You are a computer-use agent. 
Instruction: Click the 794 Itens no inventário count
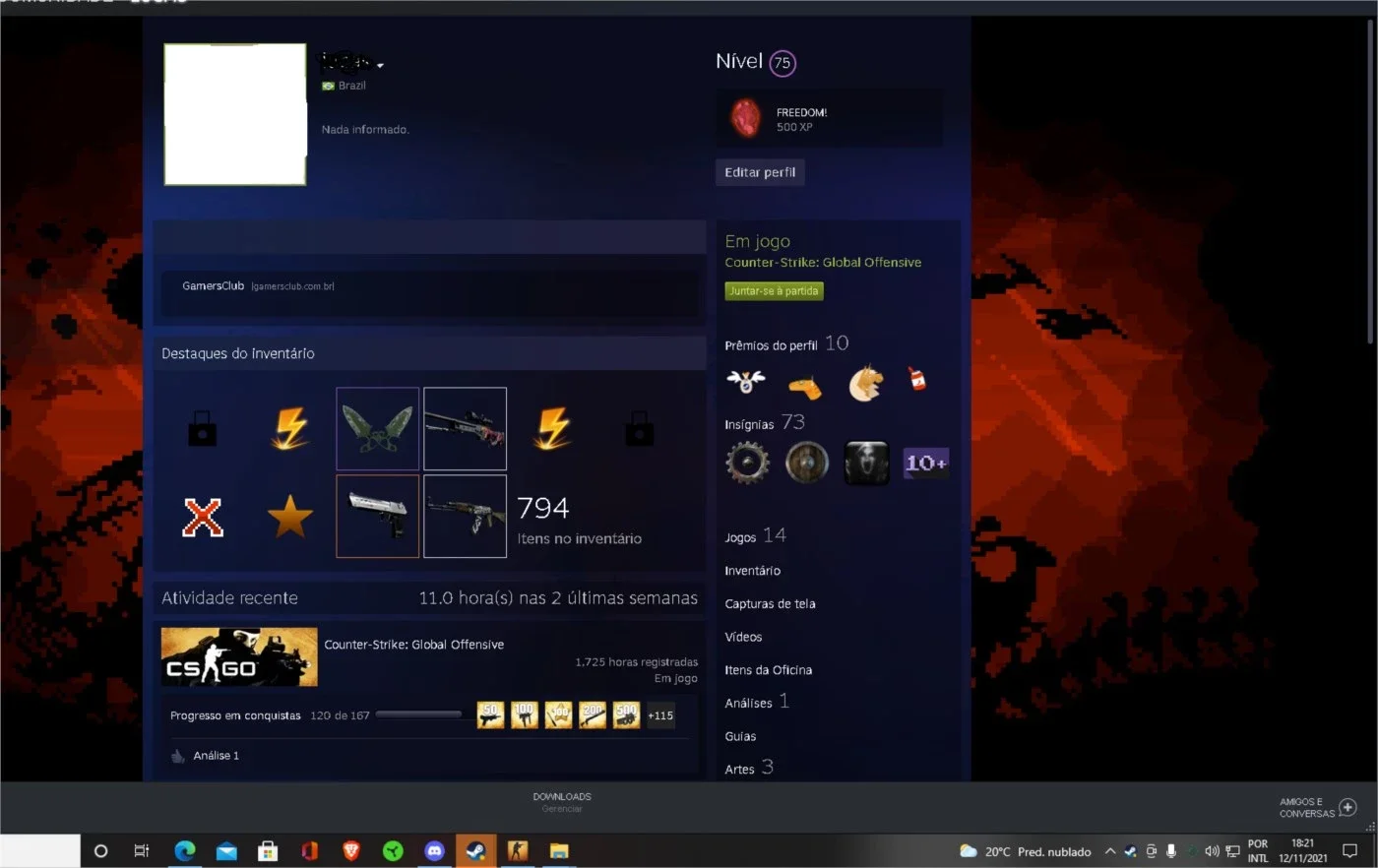(580, 521)
